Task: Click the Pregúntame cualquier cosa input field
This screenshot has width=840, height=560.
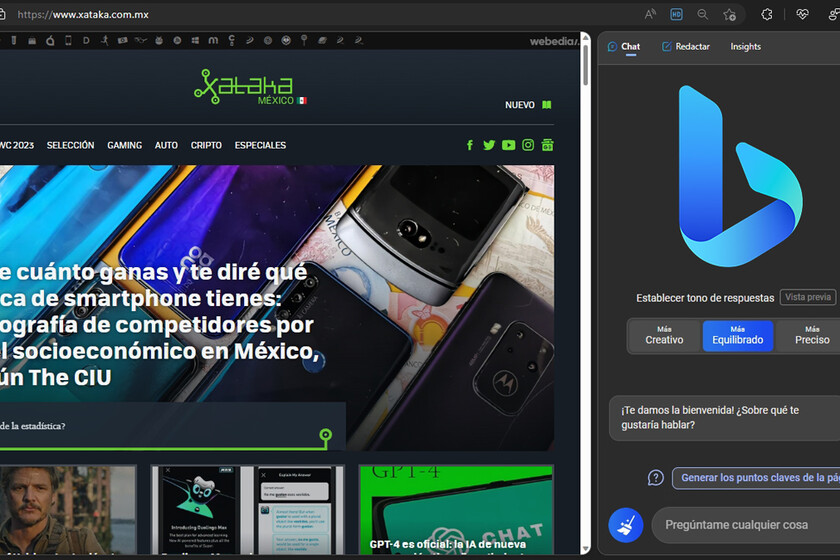Action: [x=746, y=525]
